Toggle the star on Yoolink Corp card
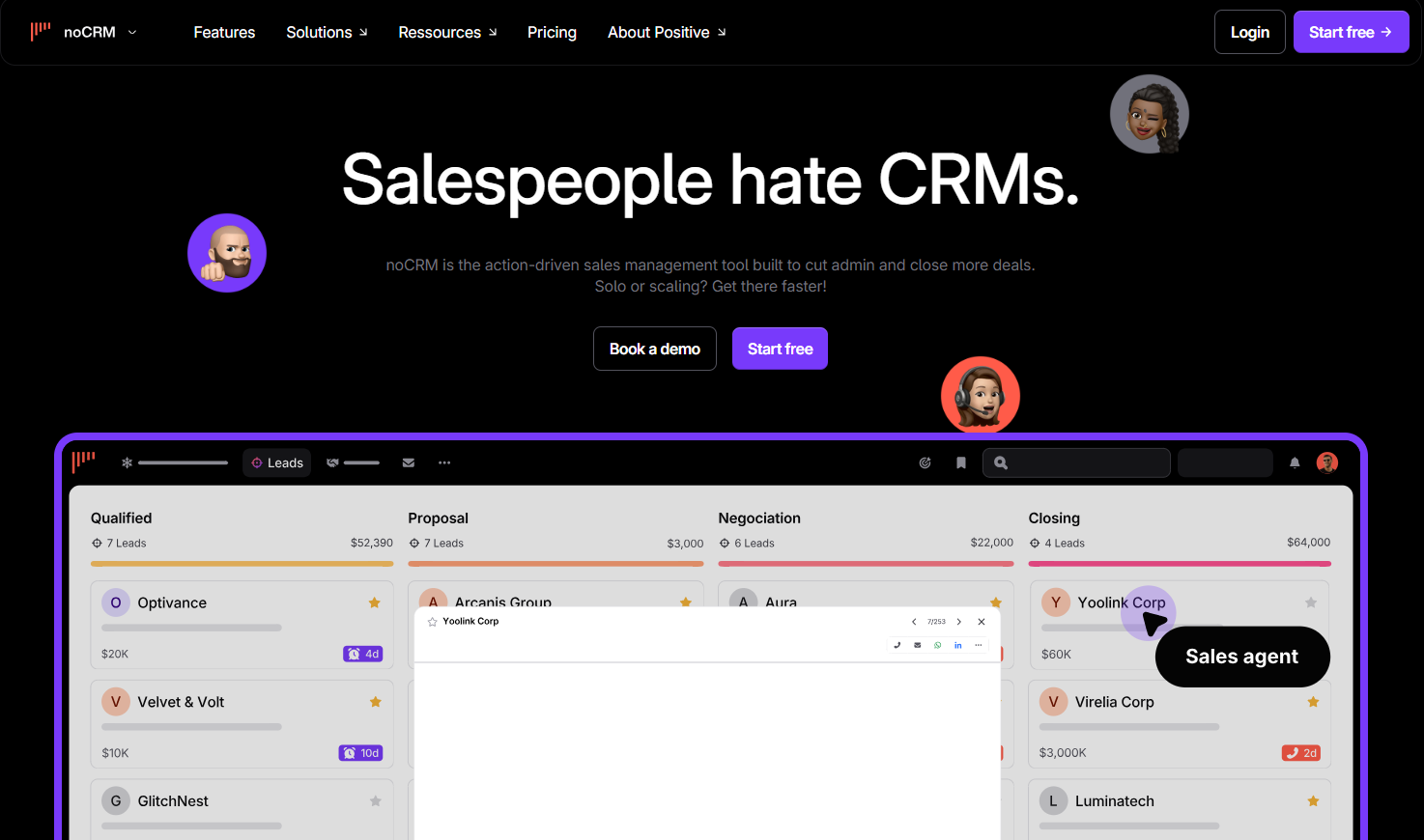1424x840 pixels. coord(1311,602)
